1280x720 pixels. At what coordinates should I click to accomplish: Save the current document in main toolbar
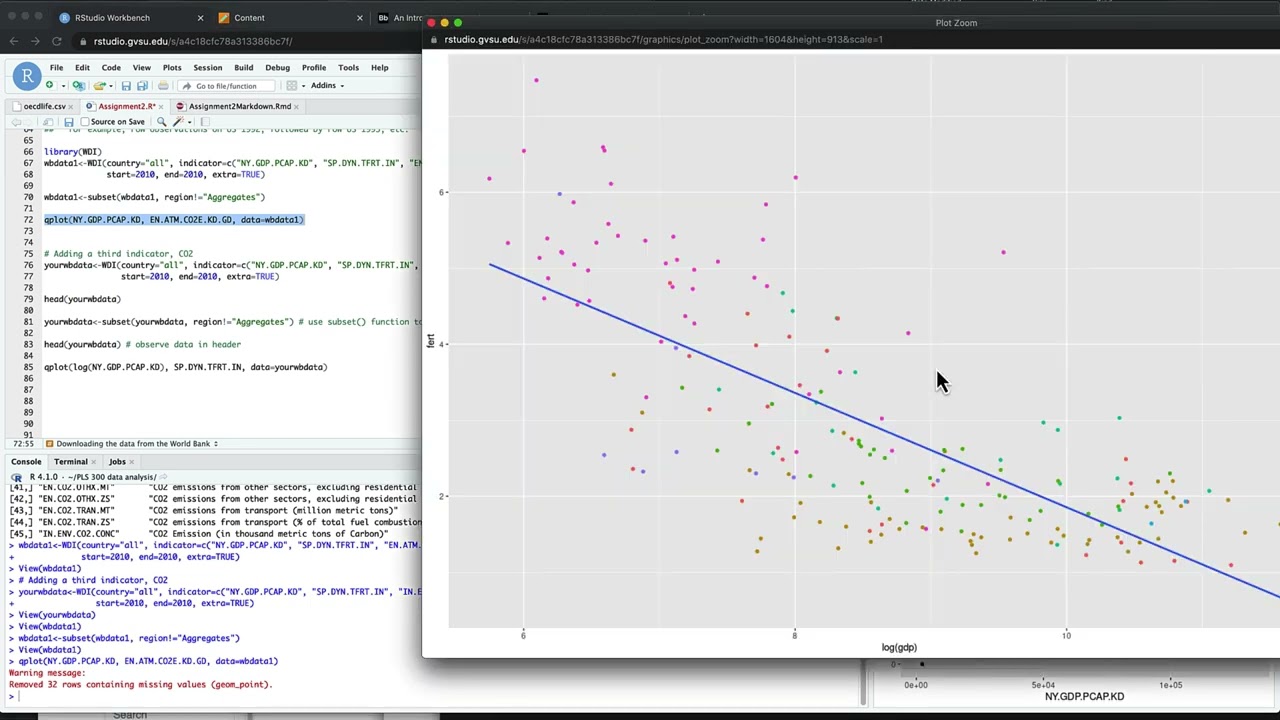[x=126, y=86]
